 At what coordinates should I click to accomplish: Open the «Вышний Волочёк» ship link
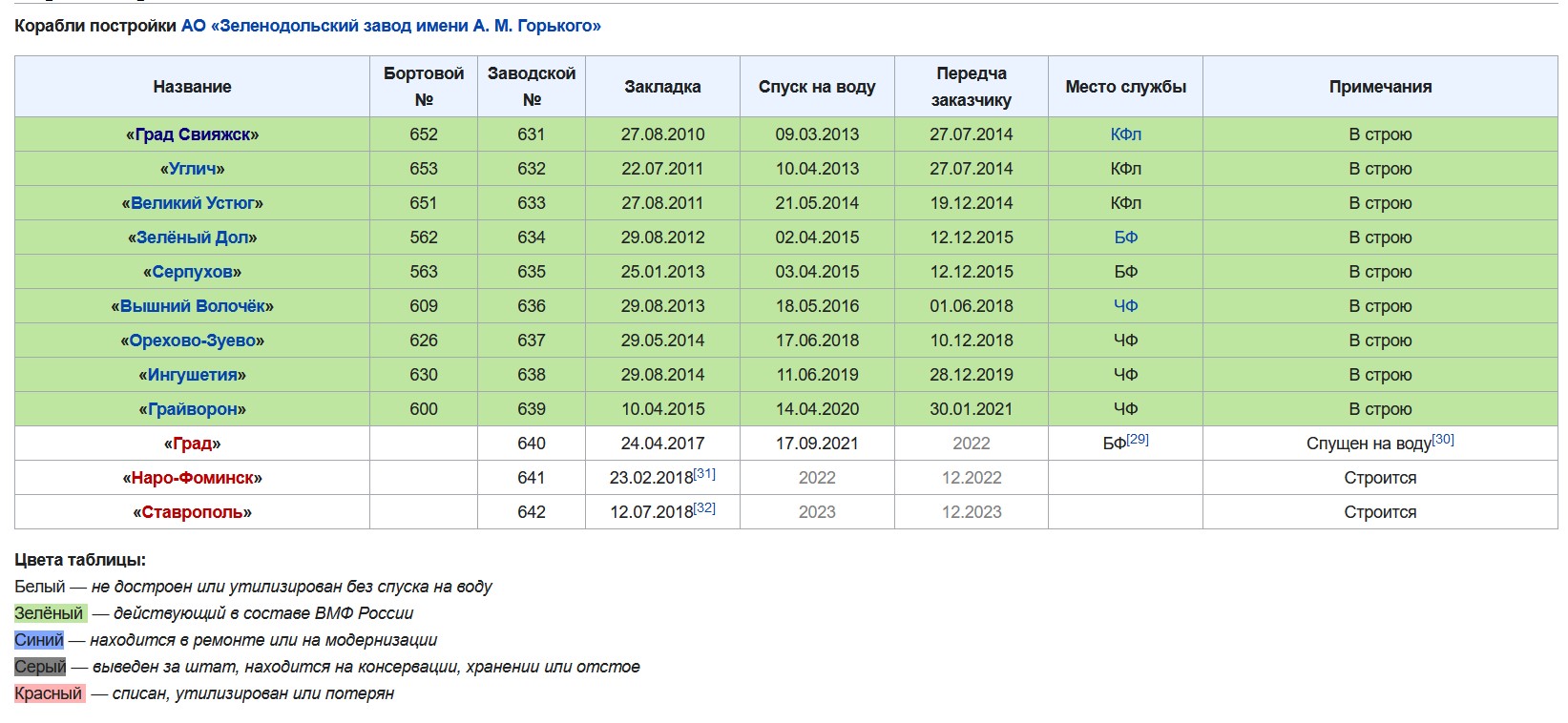tap(193, 306)
